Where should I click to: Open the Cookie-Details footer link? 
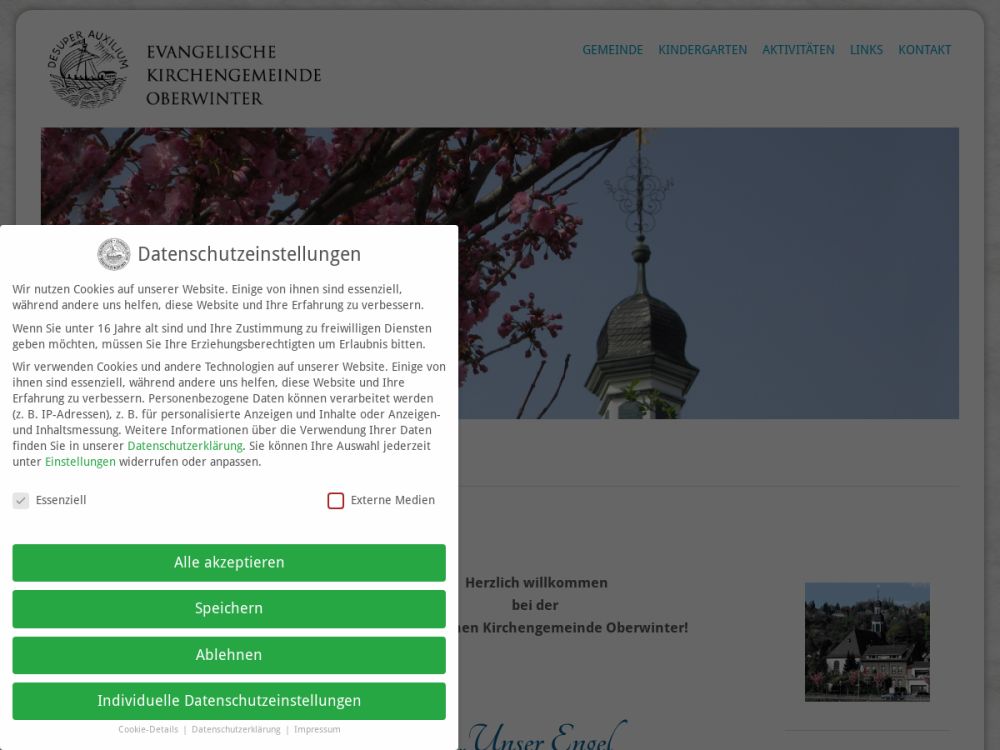pos(148,730)
